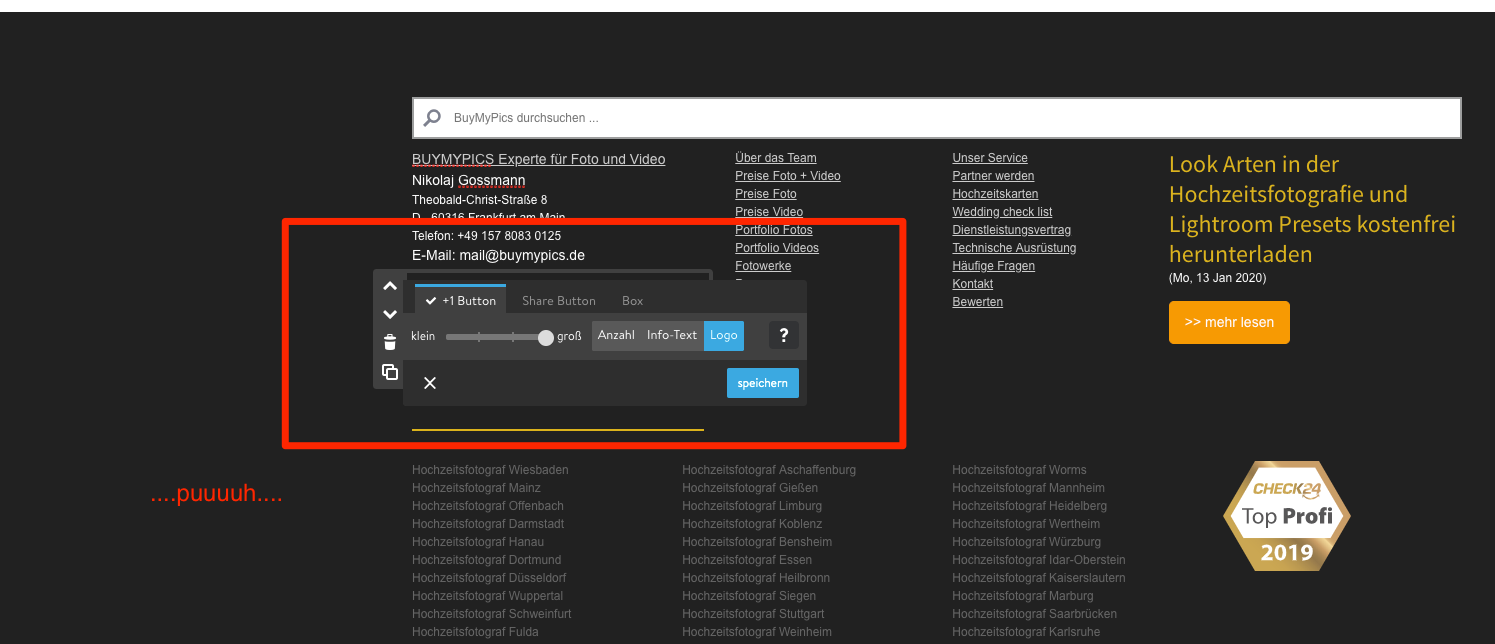Close the widget editor with the X
Viewport: 1495px width, 644px height.
(430, 383)
